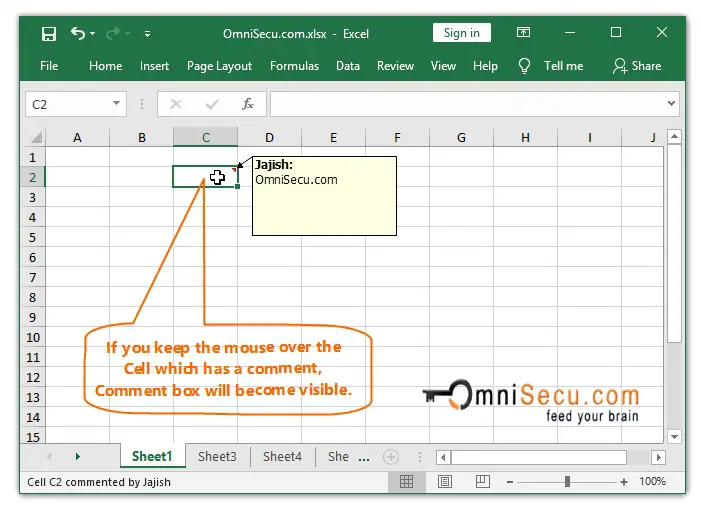Click the Redo arrow icon

113,33
